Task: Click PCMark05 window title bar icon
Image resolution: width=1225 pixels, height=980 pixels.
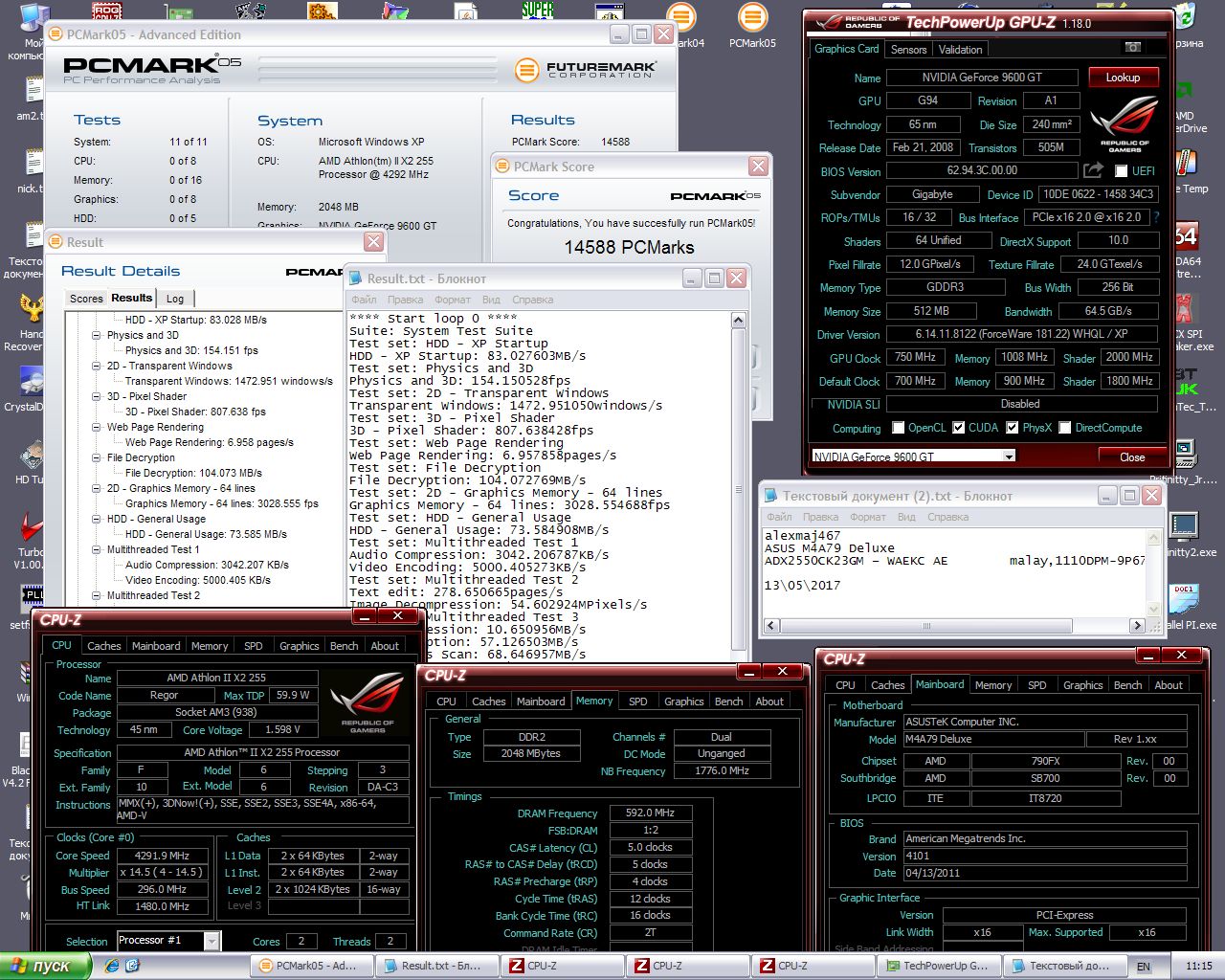Action: coord(55,34)
